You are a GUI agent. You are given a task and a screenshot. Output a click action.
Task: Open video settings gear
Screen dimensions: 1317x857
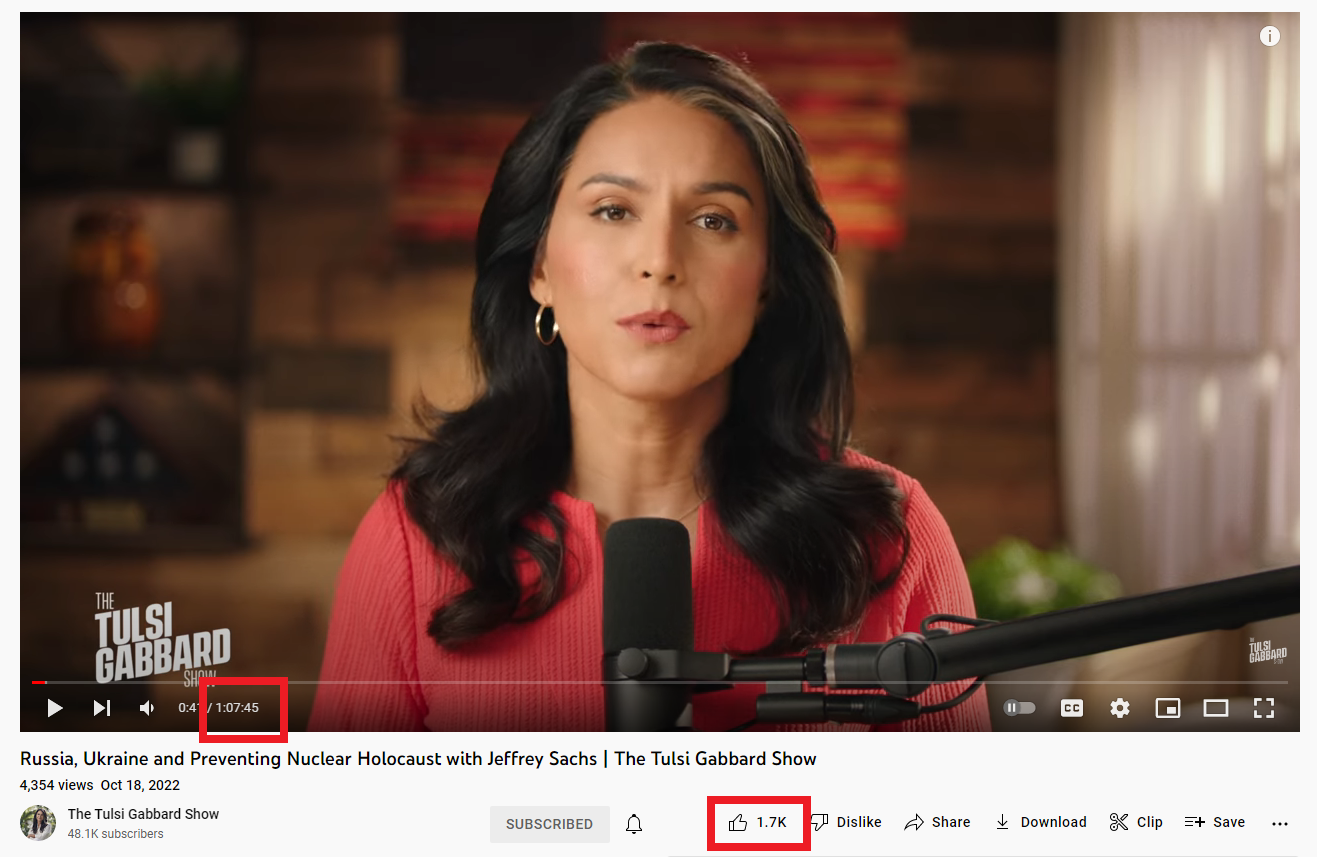(1120, 708)
